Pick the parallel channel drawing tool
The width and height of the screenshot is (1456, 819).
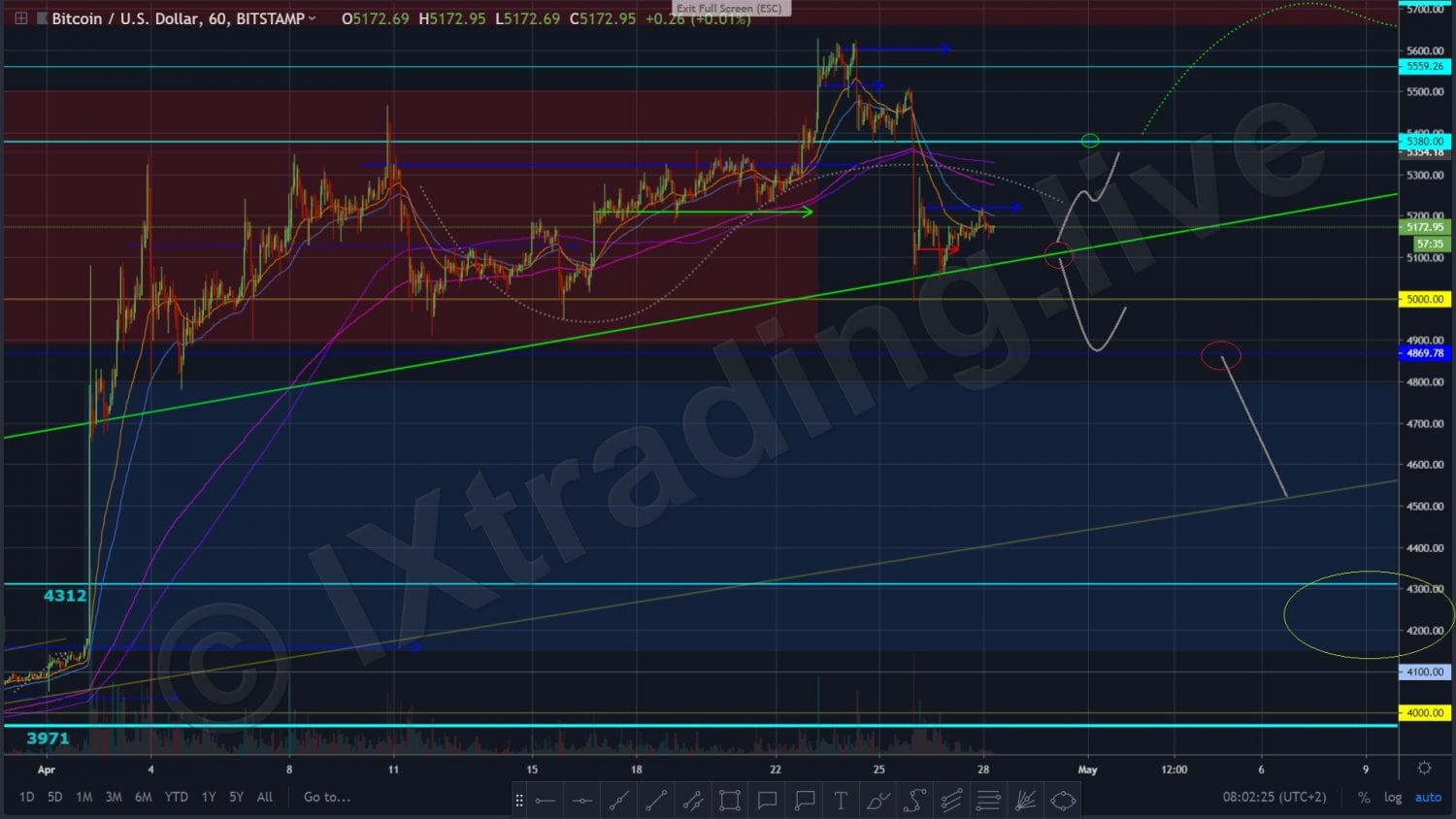click(x=692, y=801)
